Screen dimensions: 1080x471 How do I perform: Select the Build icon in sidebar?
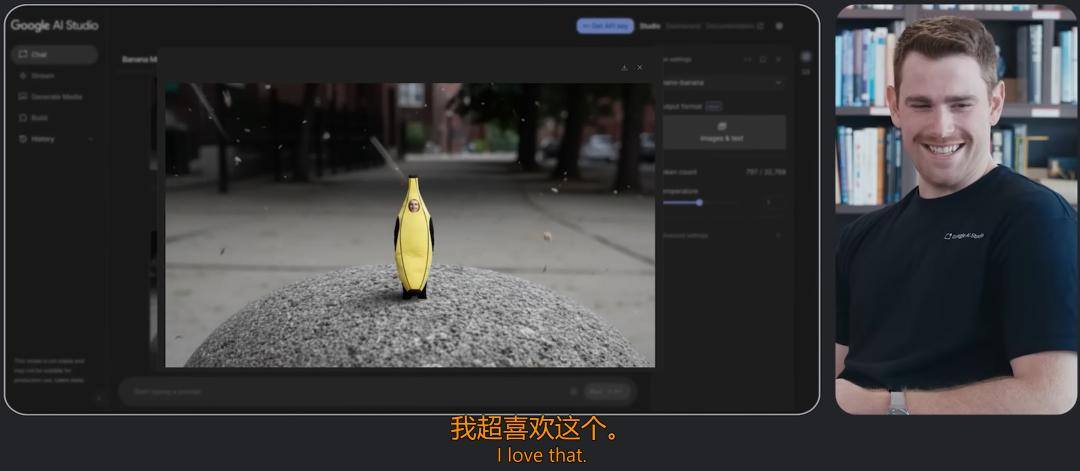pyautogui.click(x=23, y=118)
